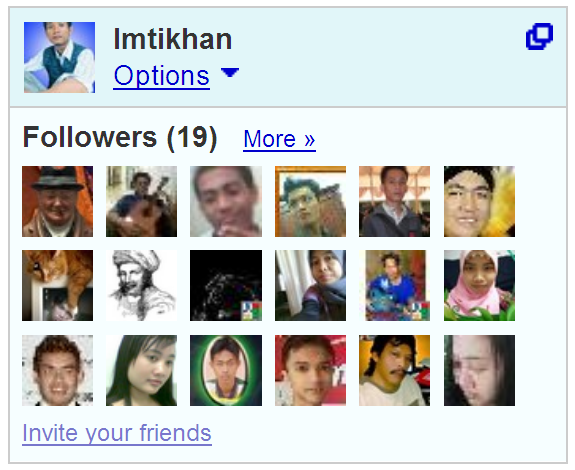Click the orange cat follower avatar
This screenshot has width=575, height=470.
click(58, 285)
